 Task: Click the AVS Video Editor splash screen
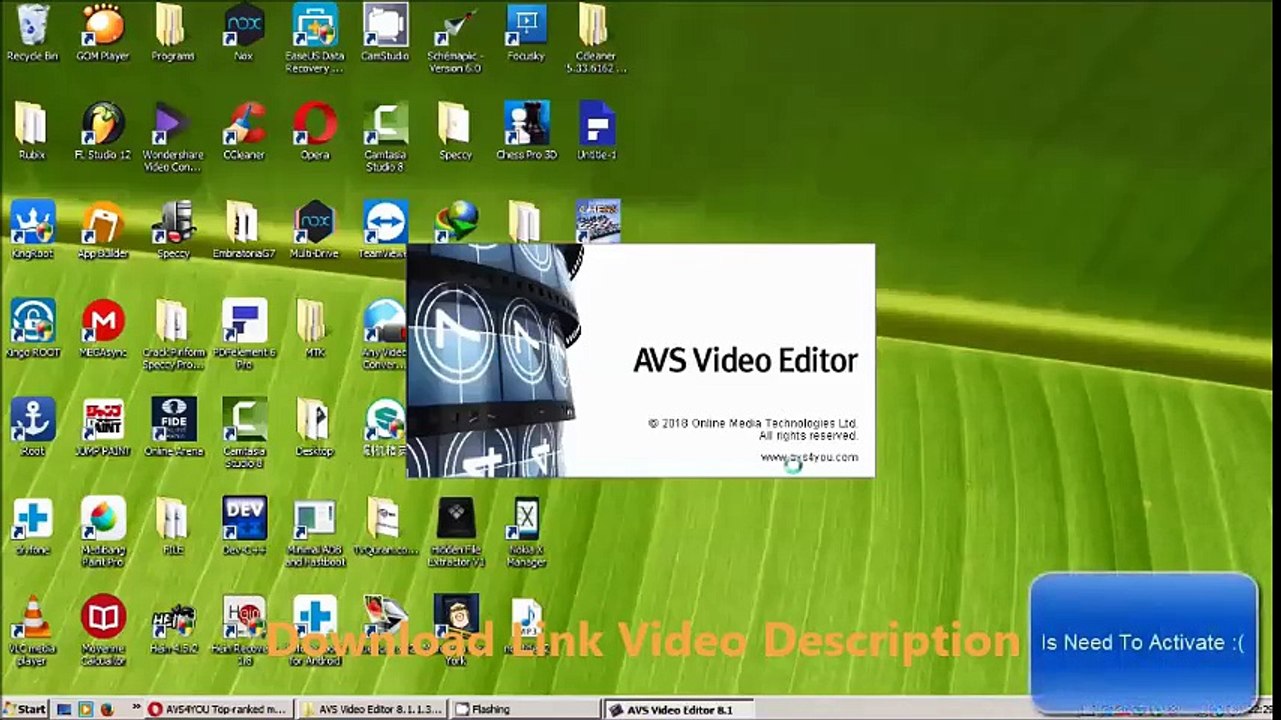pyautogui.click(x=640, y=360)
